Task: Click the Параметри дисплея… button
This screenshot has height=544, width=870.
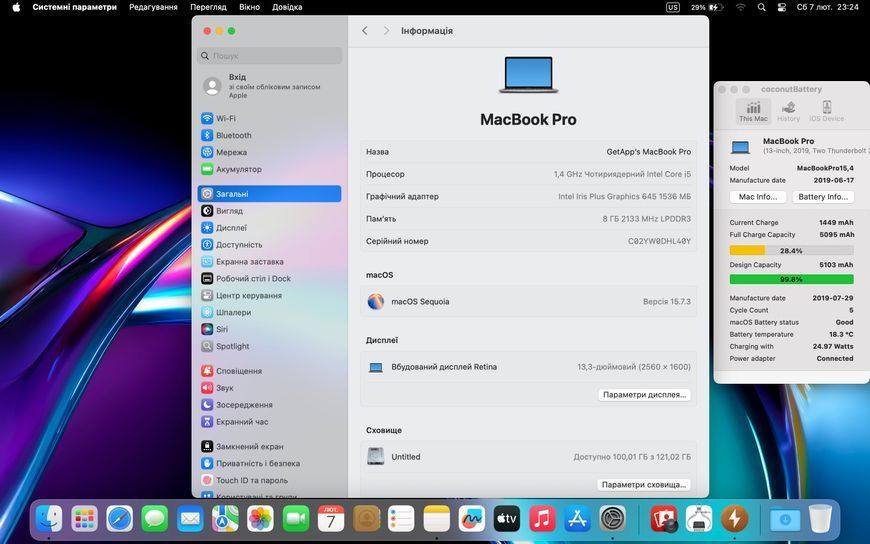Action: [644, 395]
